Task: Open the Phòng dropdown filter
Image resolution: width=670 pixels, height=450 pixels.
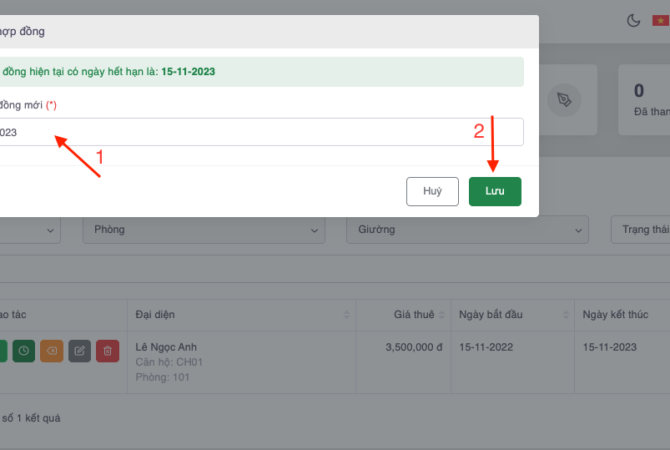Action: click(x=204, y=229)
